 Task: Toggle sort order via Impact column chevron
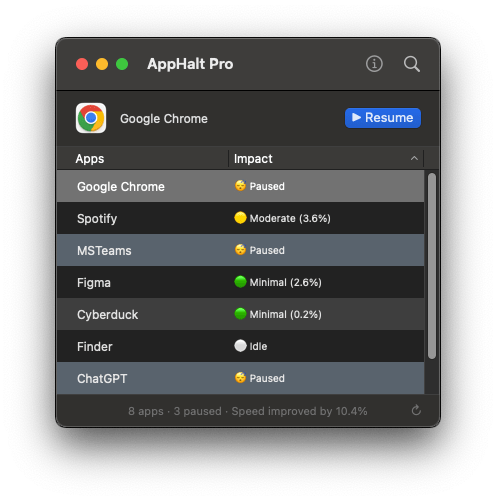pos(414,158)
